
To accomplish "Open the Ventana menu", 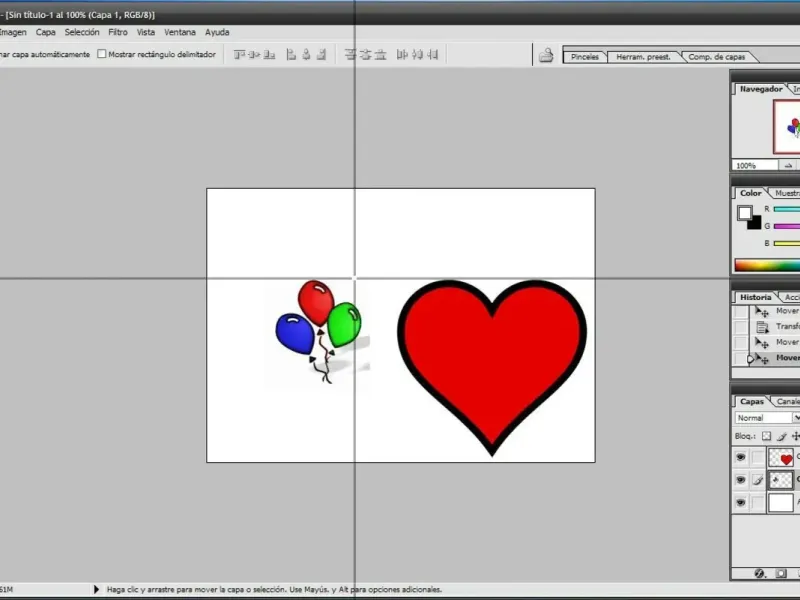I will click(180, 32).
